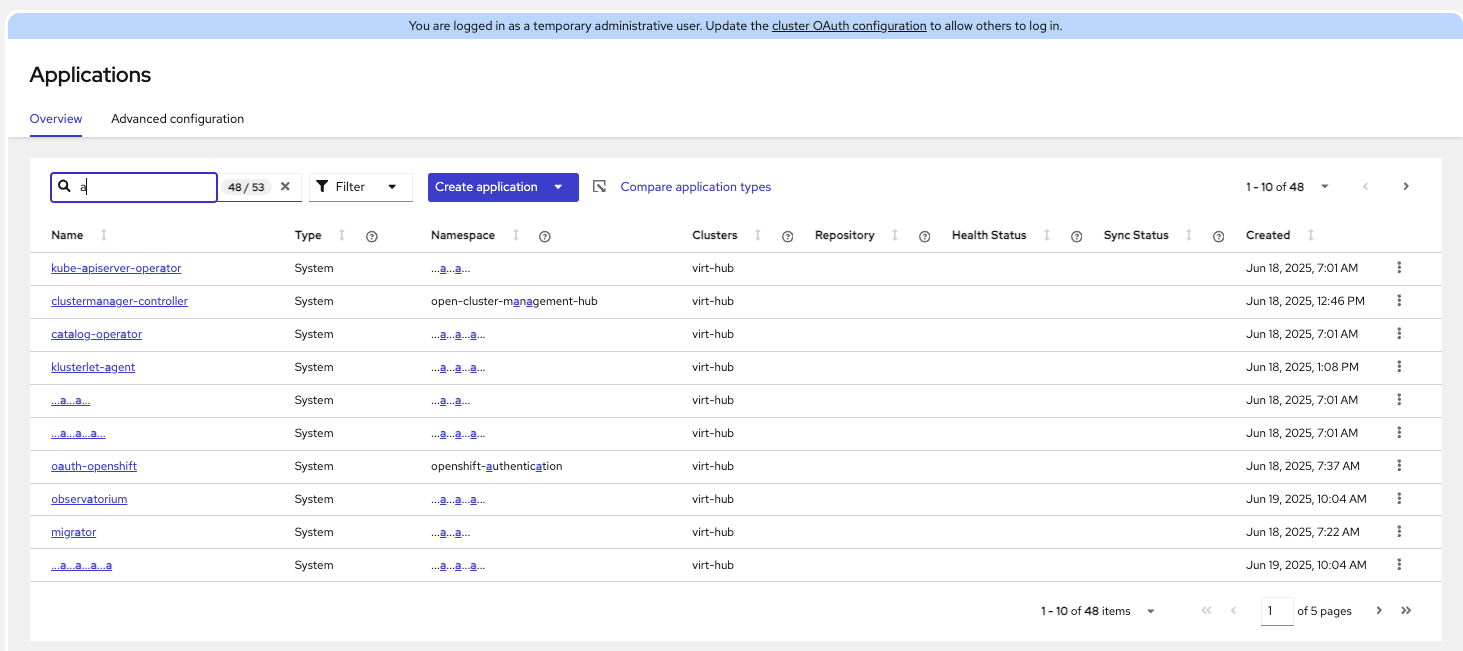
Task: Open the actions menu for the oauth-openshift row
Action: [x=1399, y=466]
